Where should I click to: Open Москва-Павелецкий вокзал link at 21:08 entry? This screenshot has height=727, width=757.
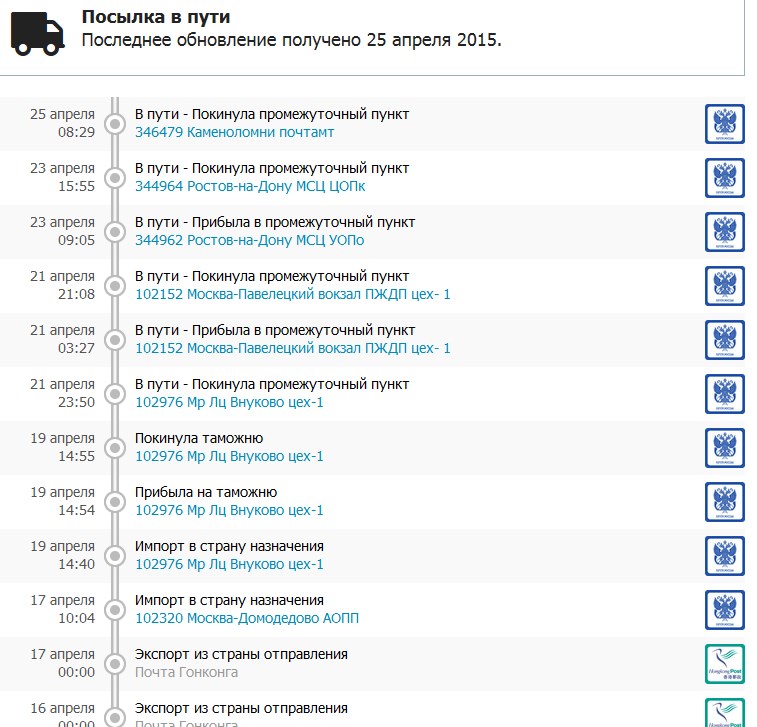click(292, 294)
